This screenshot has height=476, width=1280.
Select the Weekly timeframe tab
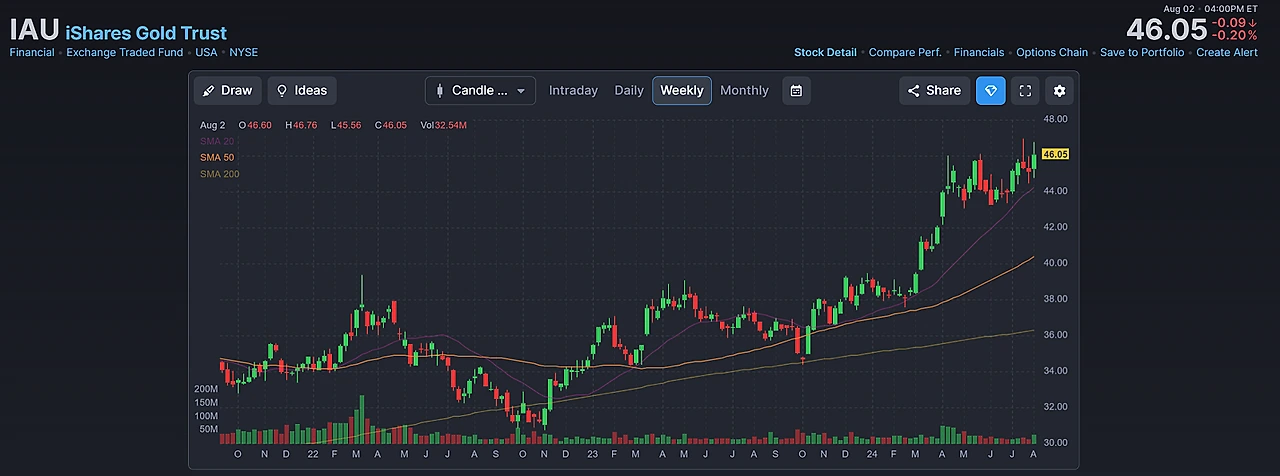pos(682,90)
